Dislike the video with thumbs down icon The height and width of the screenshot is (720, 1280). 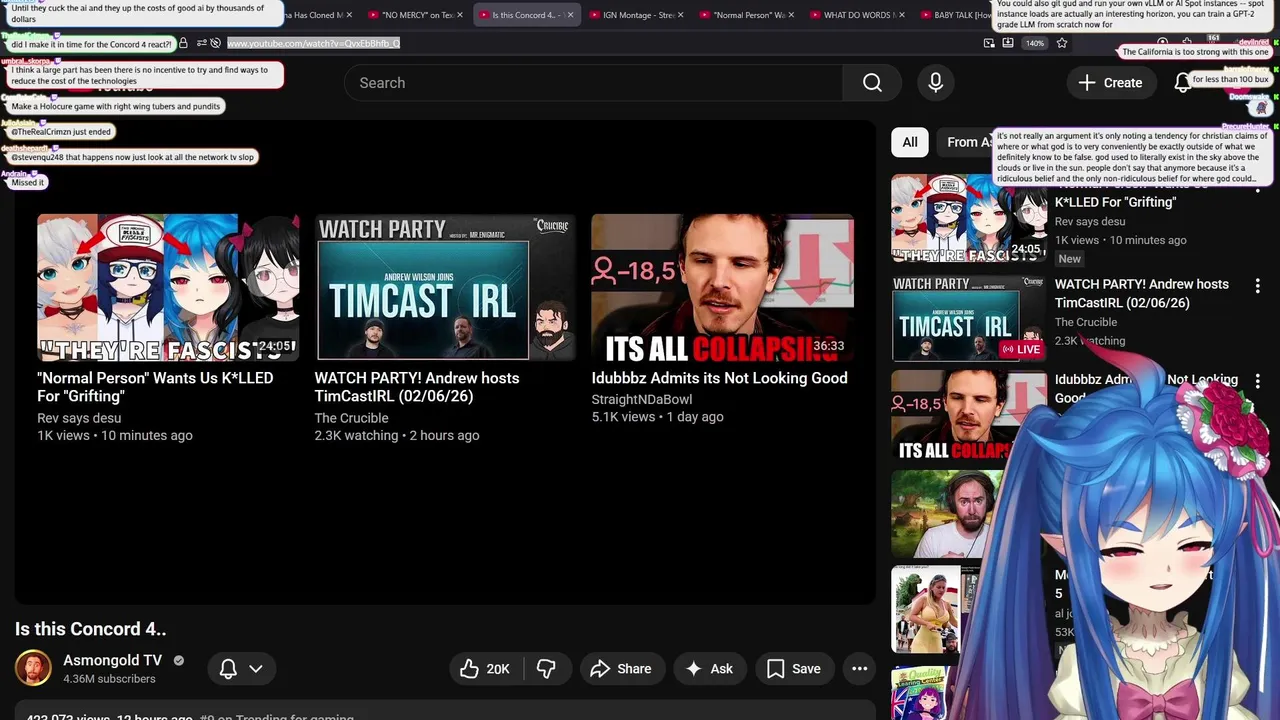[546, 669]
